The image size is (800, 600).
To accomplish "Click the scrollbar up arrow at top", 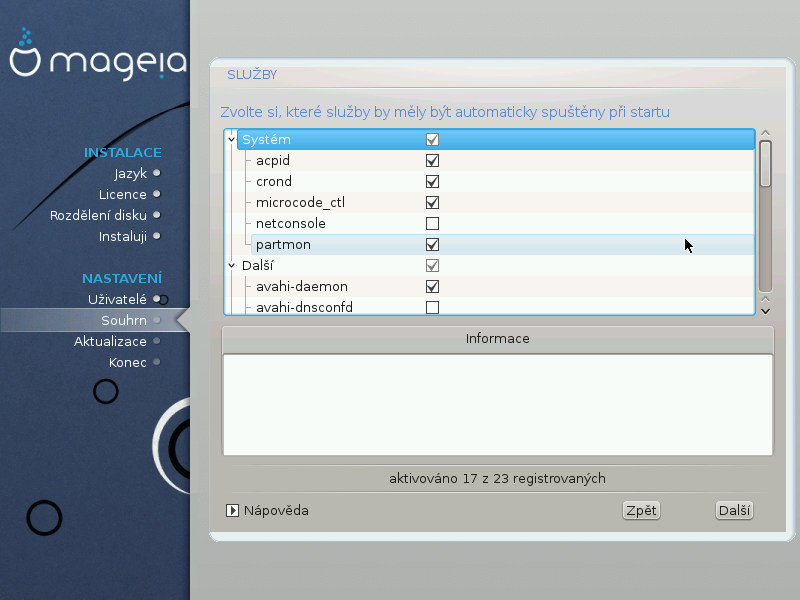I will pos(765,133).
